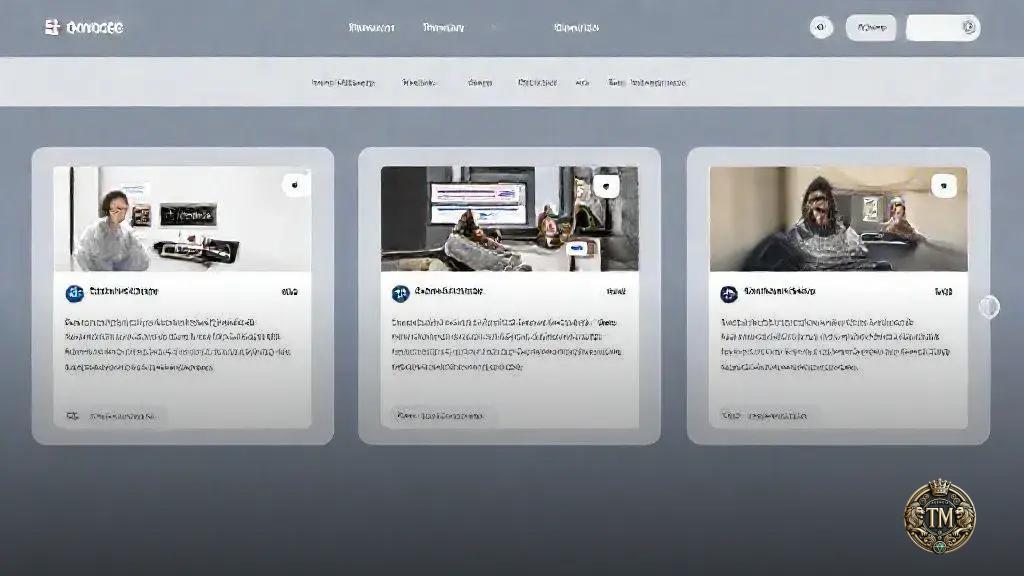Click the round avatar icon on the rightmost card

tap(727, 292)
